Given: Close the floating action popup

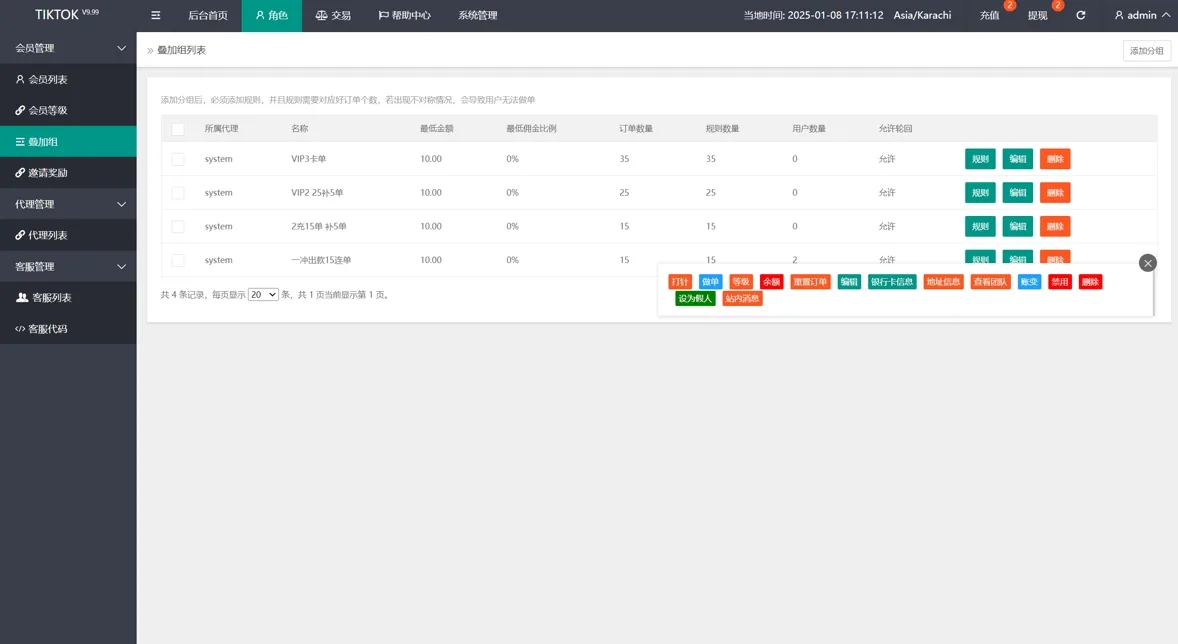Looking at the screenshot, I should coord(1147,262).
